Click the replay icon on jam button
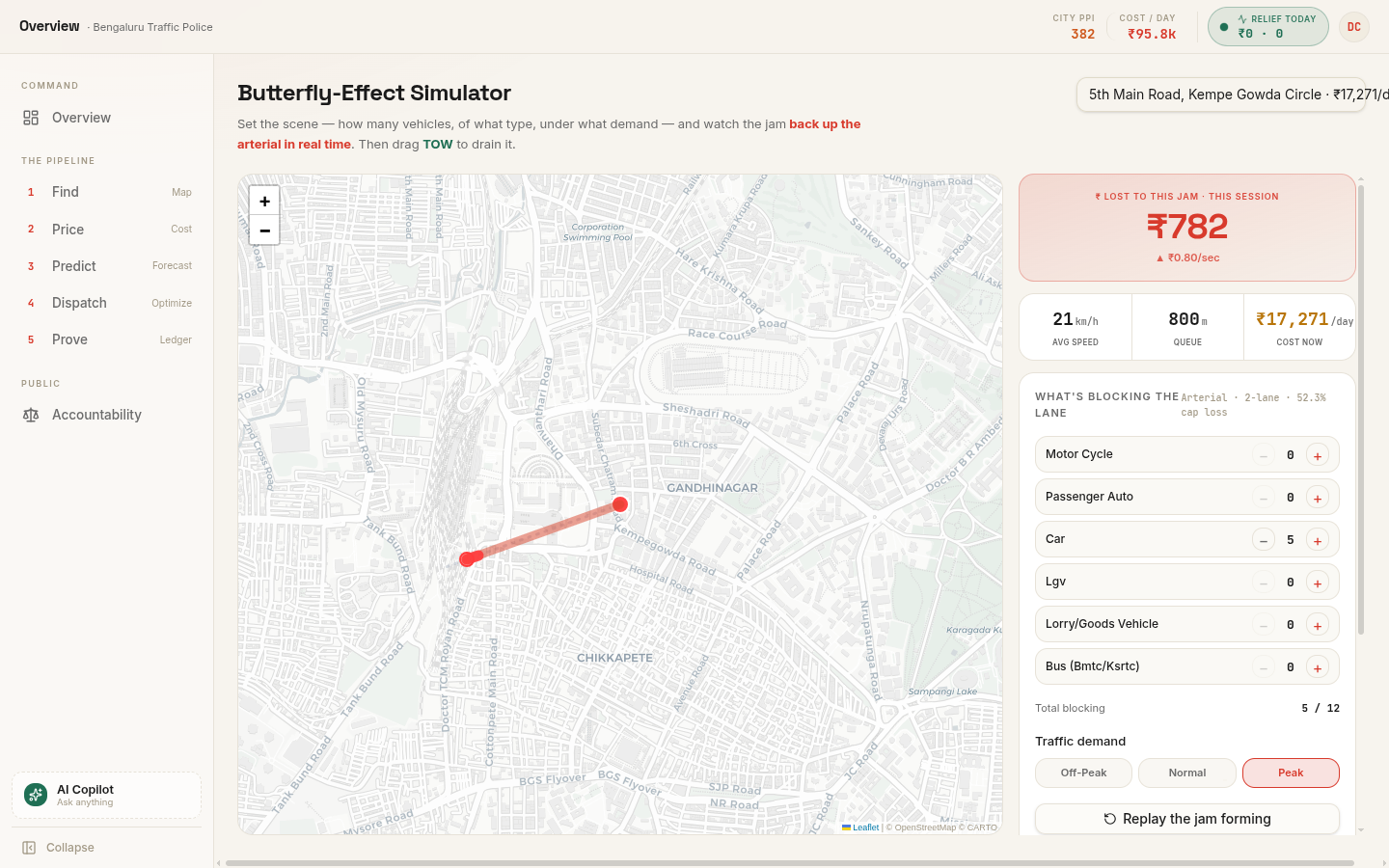The height and width of the screenshot is (868, 1389). 1110,819
